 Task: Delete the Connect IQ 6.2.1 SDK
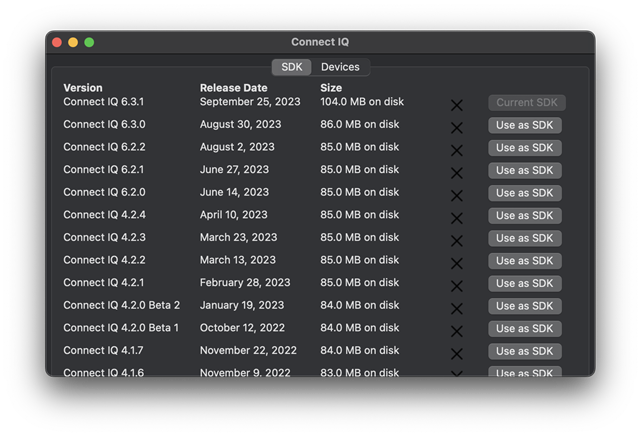click(457, 173)
